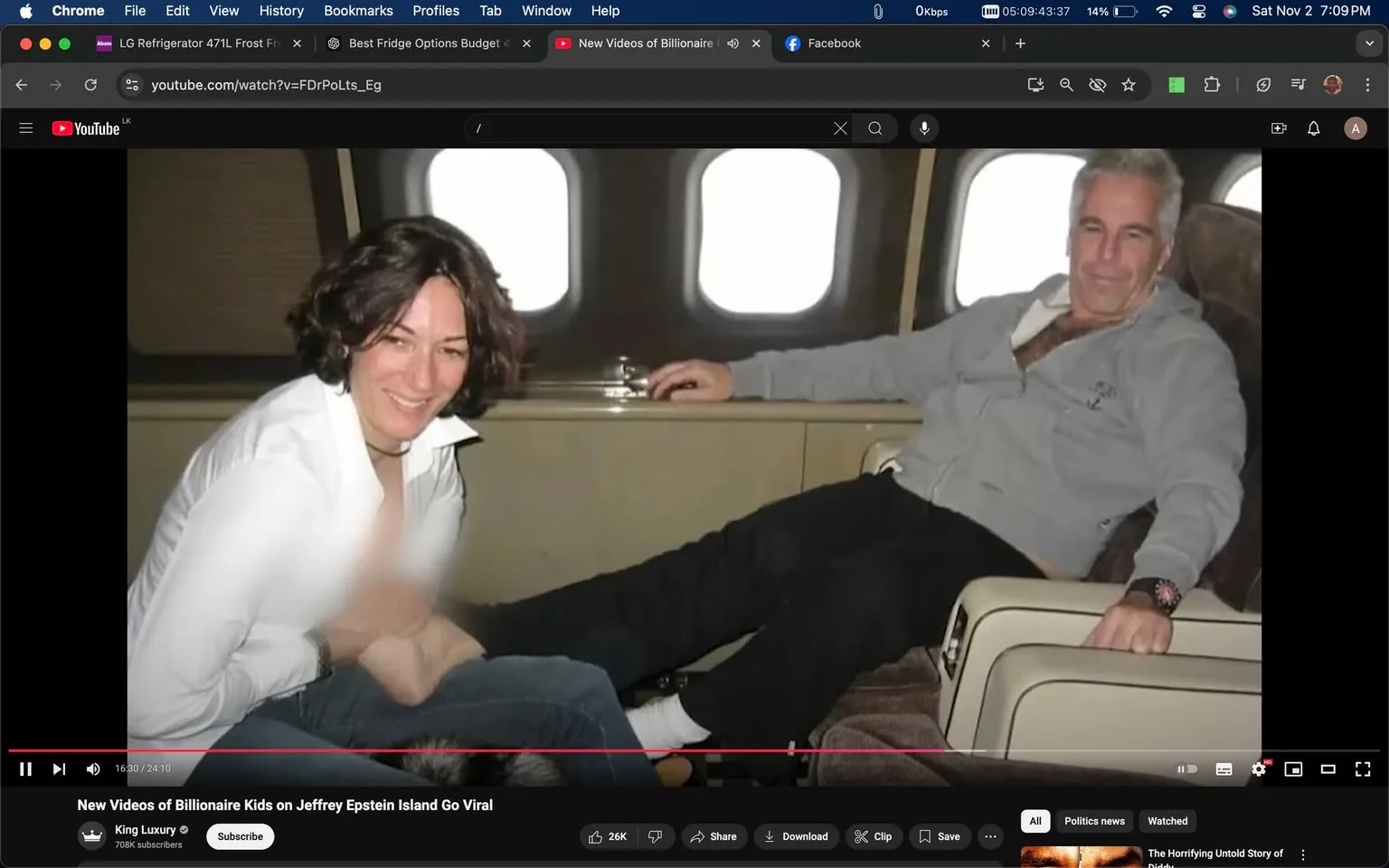Open the YouTube guide hamburger menu

pyautogui.click(x=25, y=127)
